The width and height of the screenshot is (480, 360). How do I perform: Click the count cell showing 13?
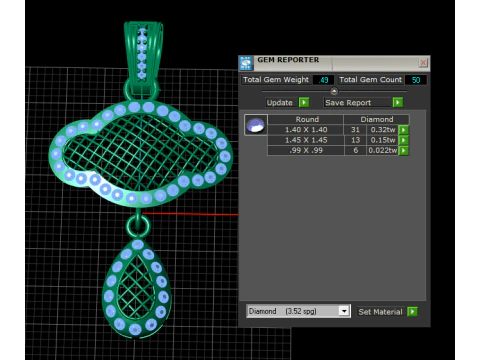click(355, 140)
